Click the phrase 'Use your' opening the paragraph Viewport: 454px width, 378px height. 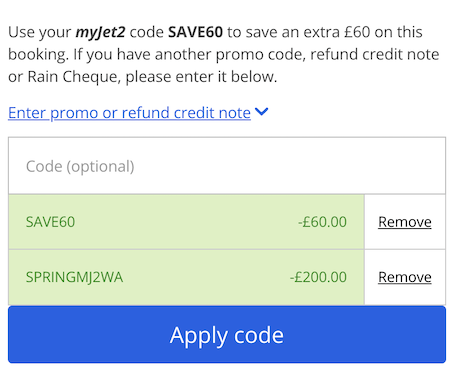39,33
